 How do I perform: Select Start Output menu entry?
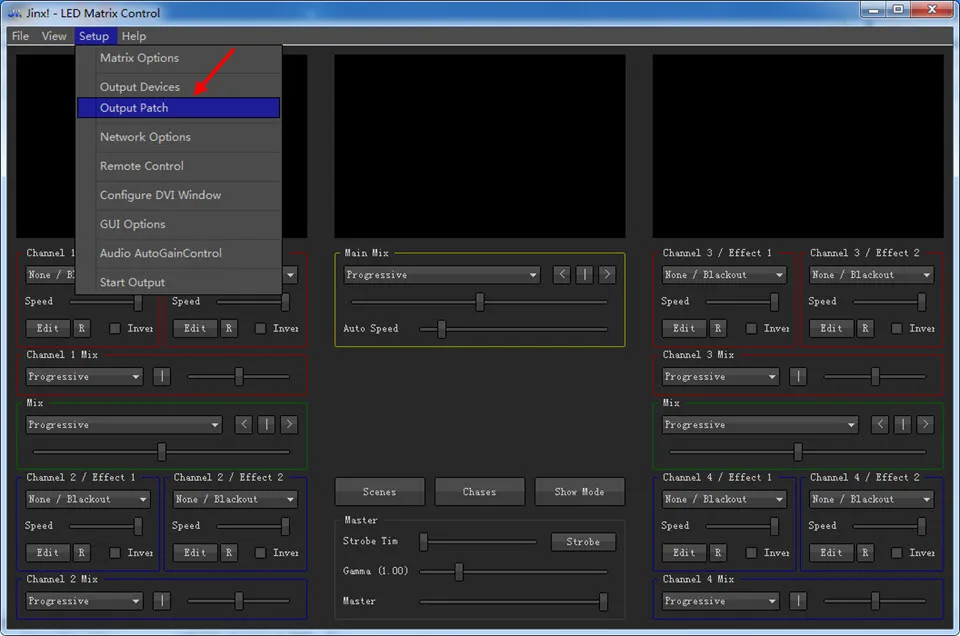click(x=179, y=282)
